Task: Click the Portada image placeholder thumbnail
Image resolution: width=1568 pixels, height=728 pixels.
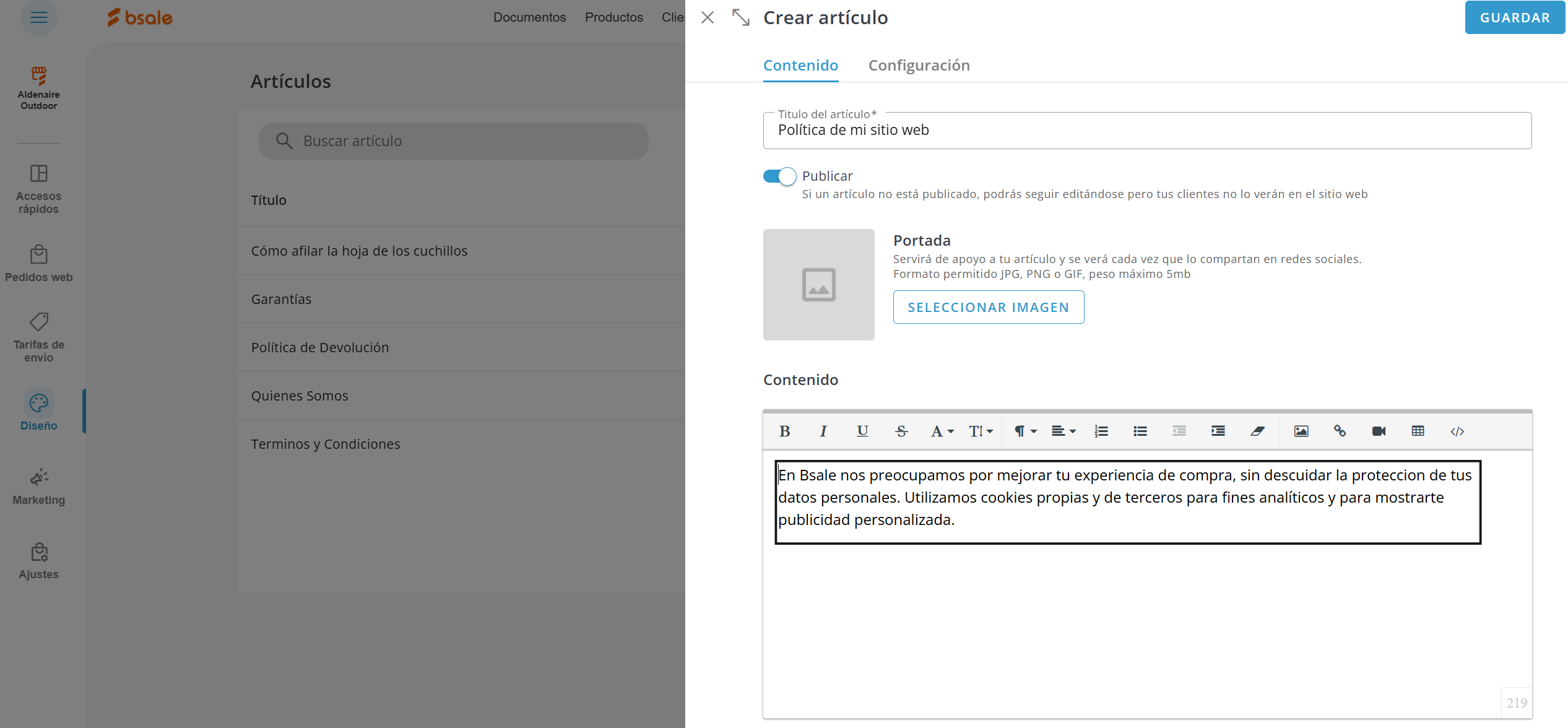Action: pyautogui.click(x=818, y=285)
